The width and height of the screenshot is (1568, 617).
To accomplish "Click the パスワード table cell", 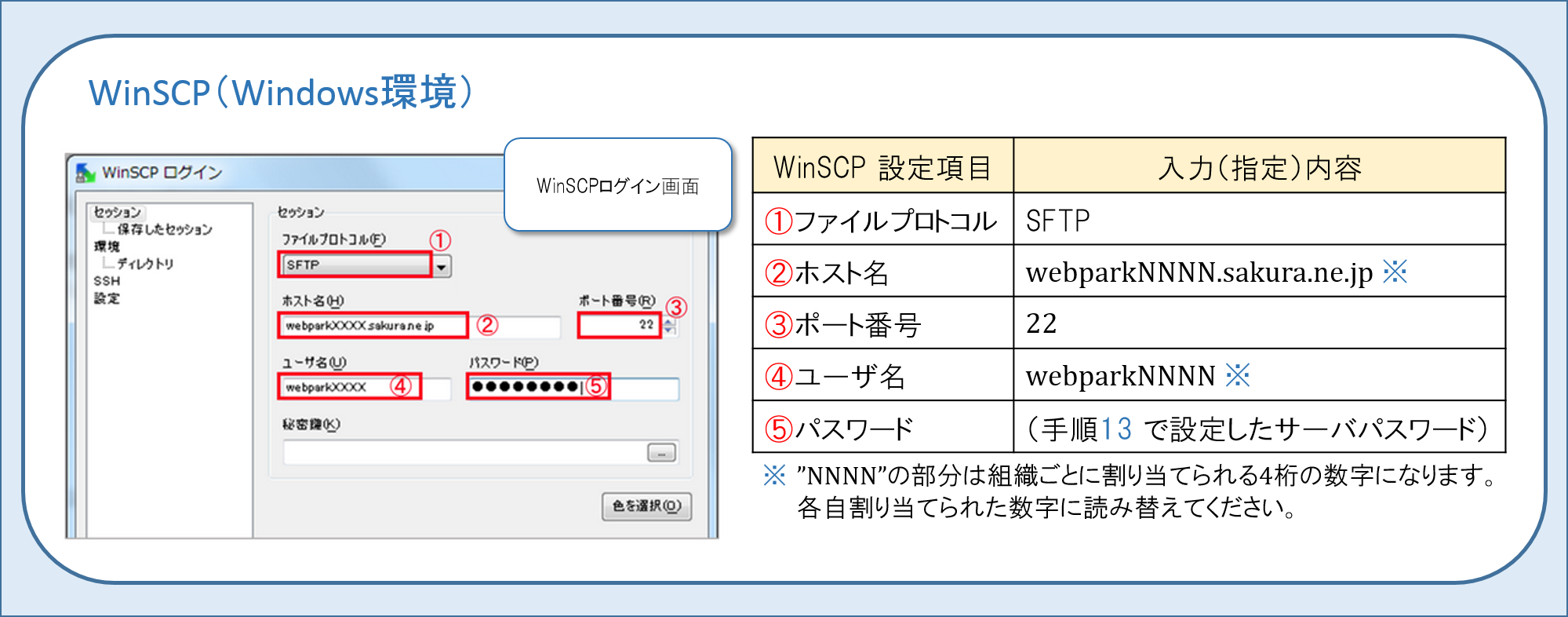I will click(883, 426).
